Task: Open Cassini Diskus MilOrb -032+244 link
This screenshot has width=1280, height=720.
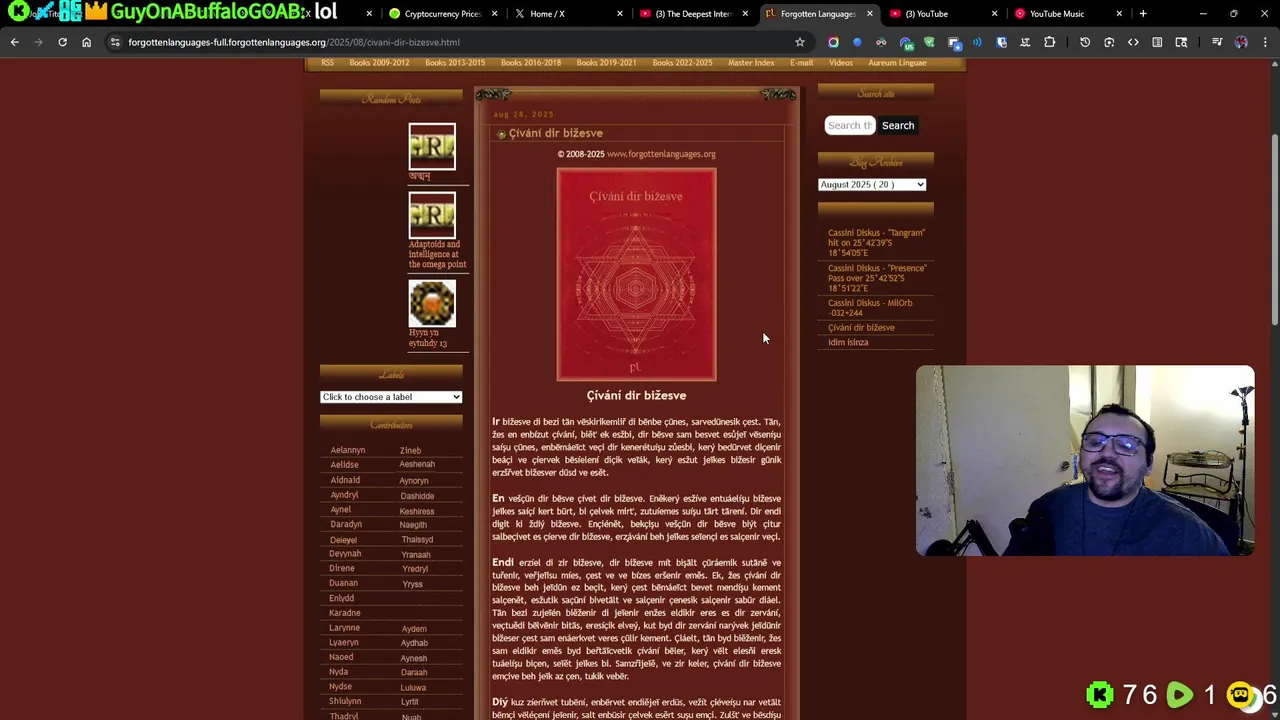Action: tap(870, 308)
